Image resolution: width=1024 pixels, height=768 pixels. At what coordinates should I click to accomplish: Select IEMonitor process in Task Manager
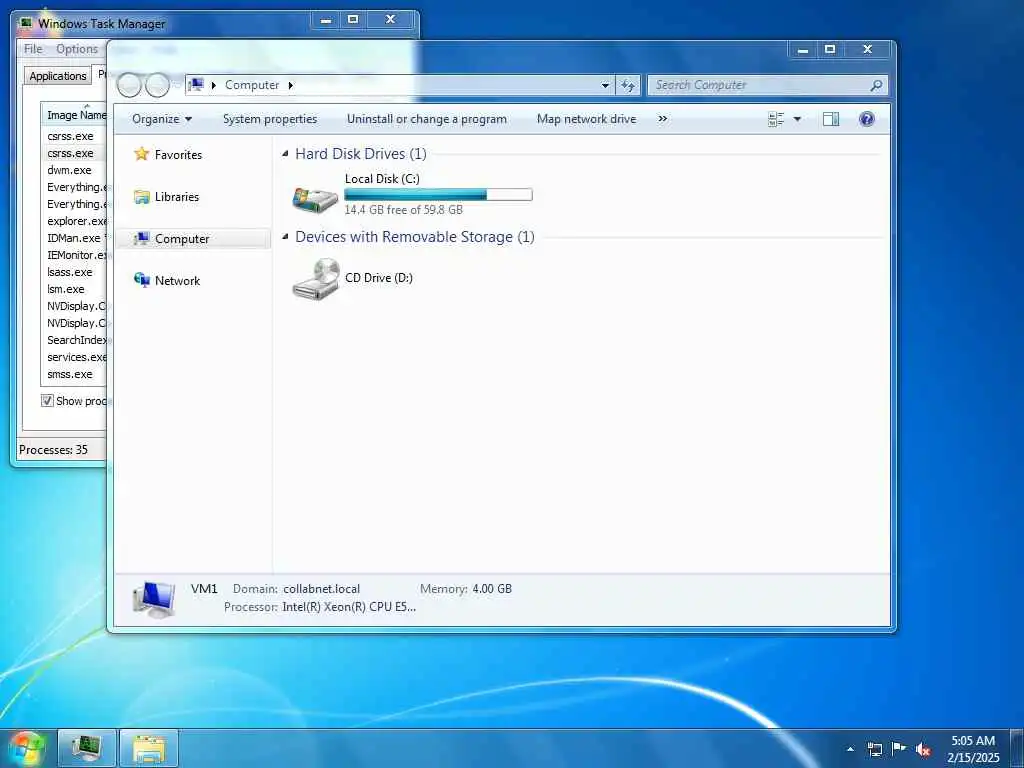tap(74, 255)
